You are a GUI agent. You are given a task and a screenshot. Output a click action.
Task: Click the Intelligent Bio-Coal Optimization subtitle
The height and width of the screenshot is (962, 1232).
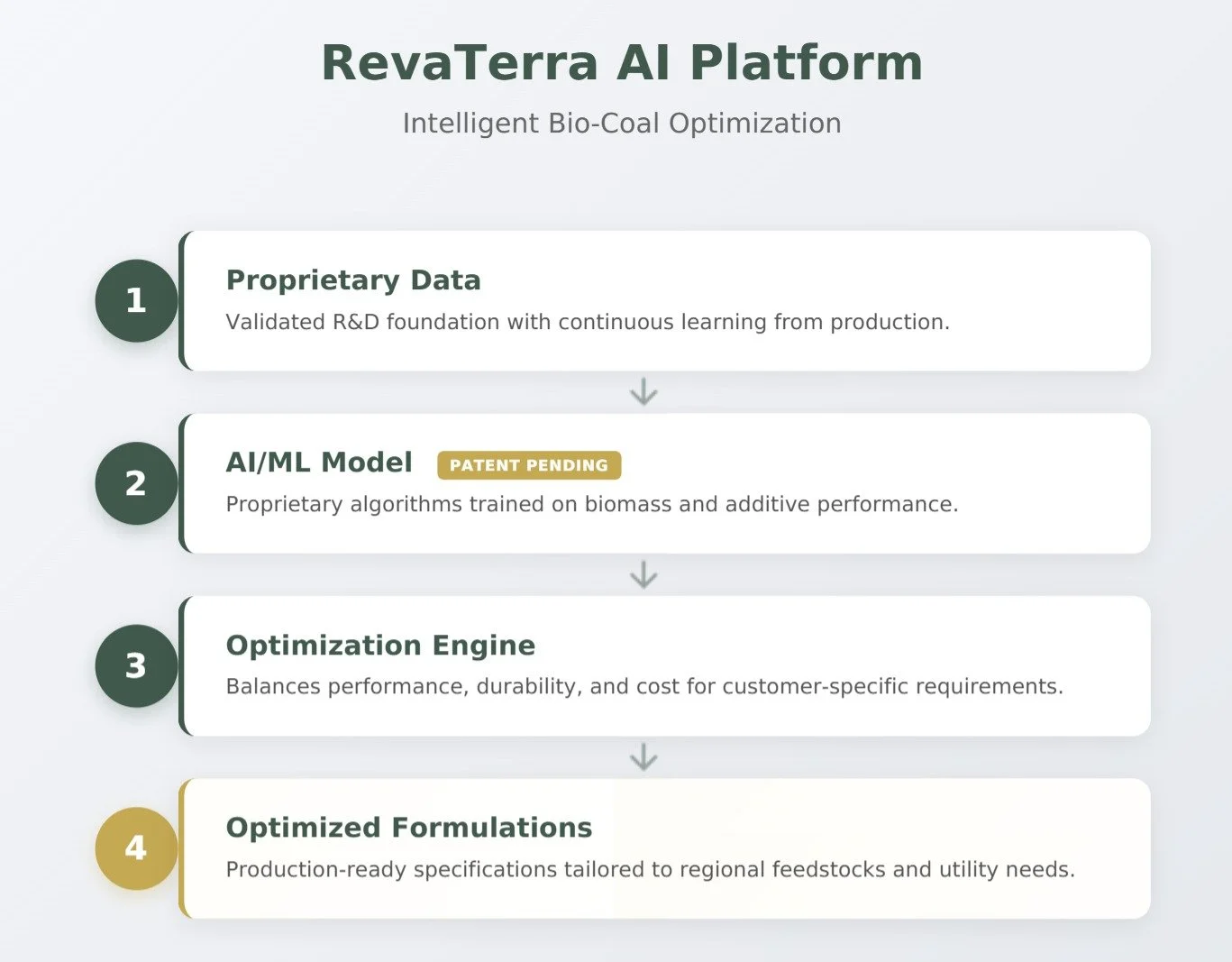[x=622, y=124]
